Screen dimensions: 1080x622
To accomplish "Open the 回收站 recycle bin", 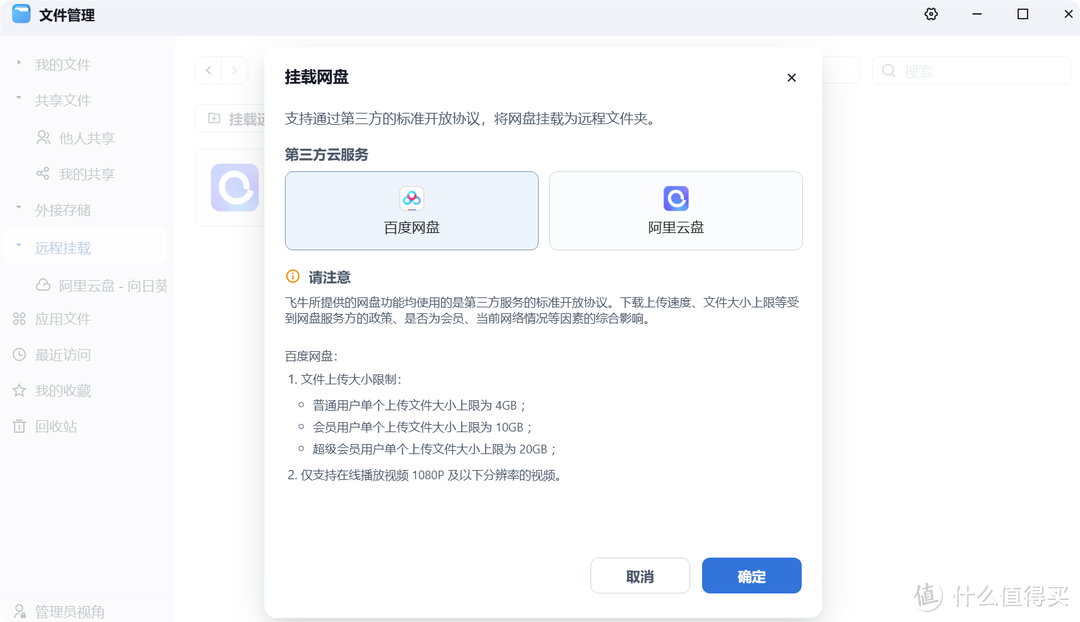I will [55, 426].
